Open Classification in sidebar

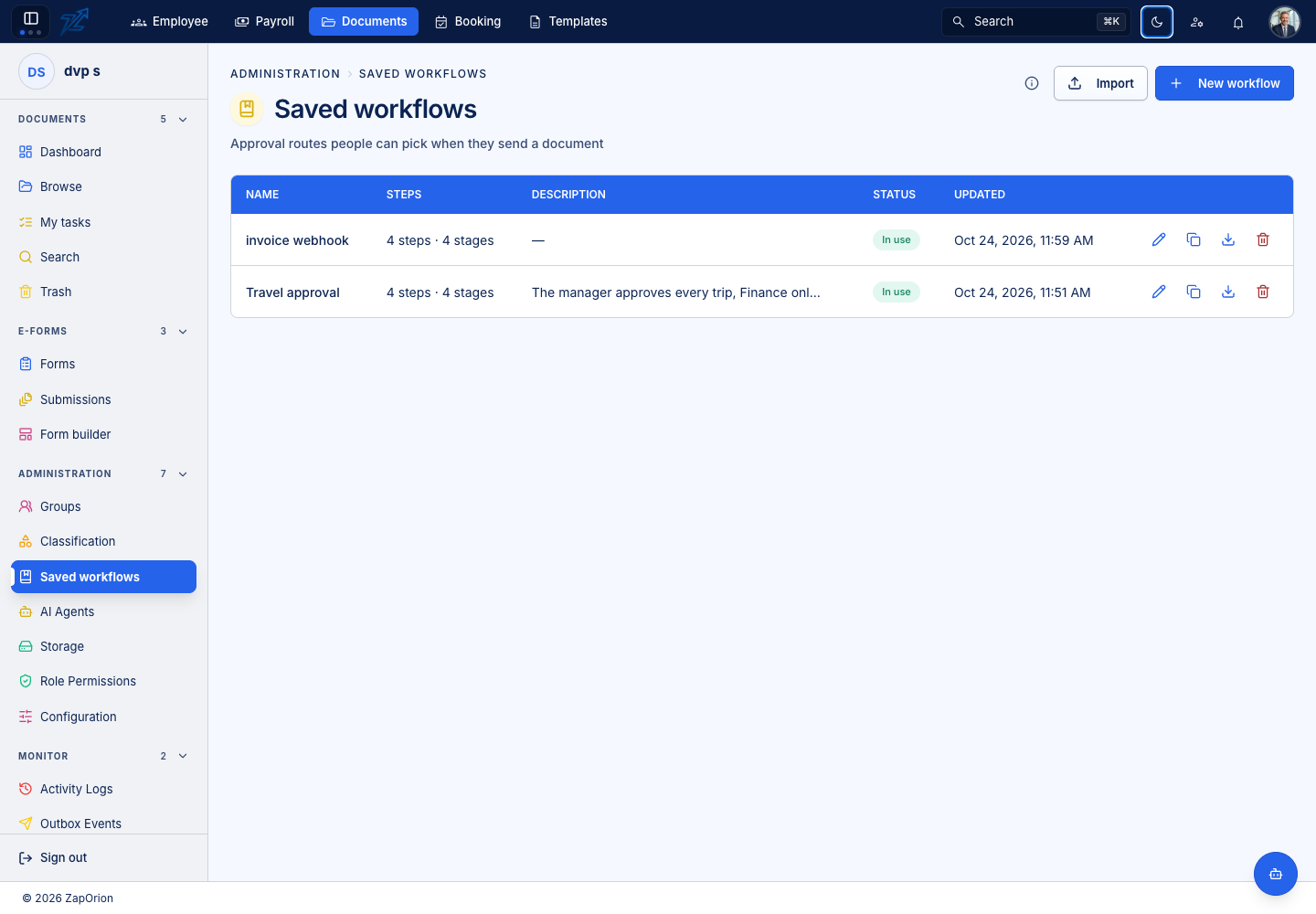click(103, 541)
